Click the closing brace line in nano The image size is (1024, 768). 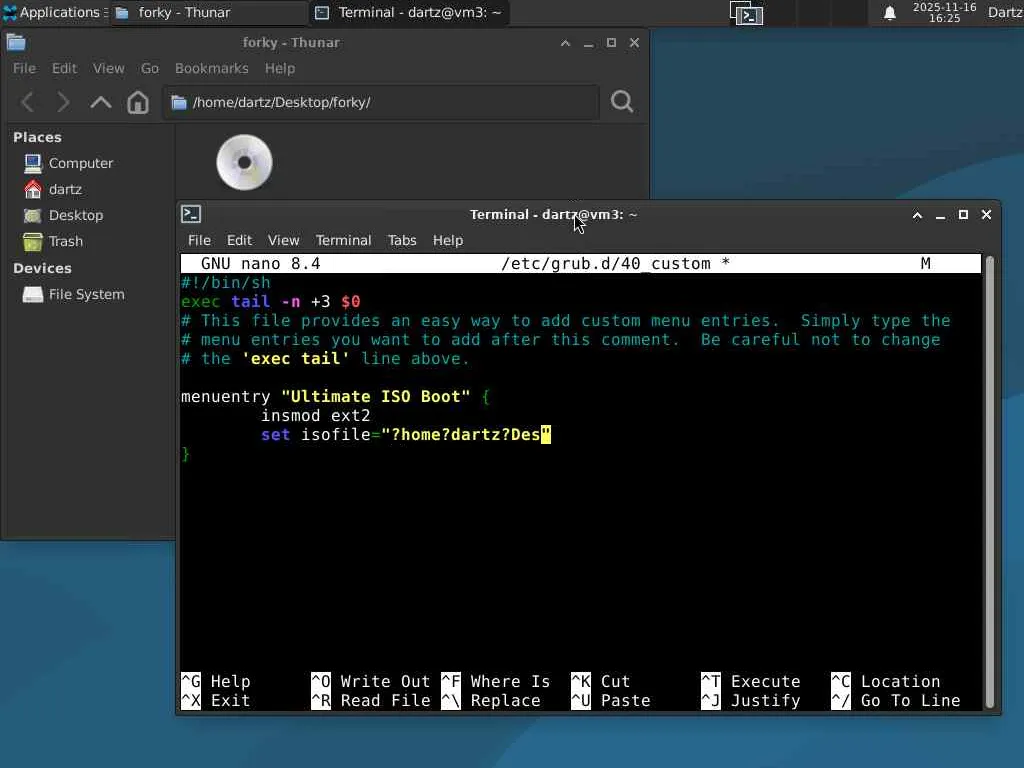[185, 453]
